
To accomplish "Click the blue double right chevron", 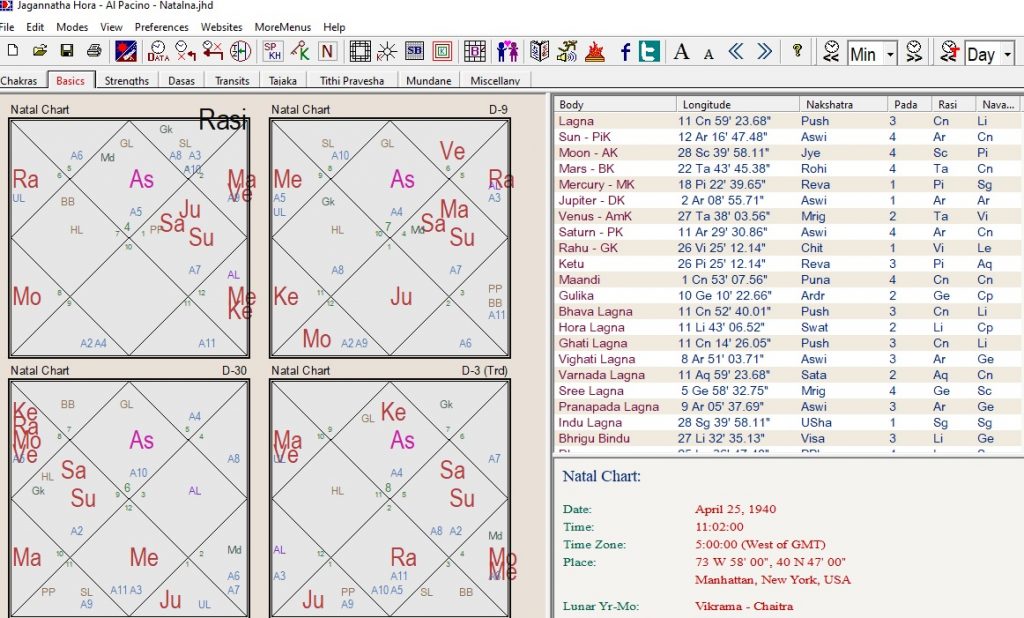I will (x=764, y=51).
